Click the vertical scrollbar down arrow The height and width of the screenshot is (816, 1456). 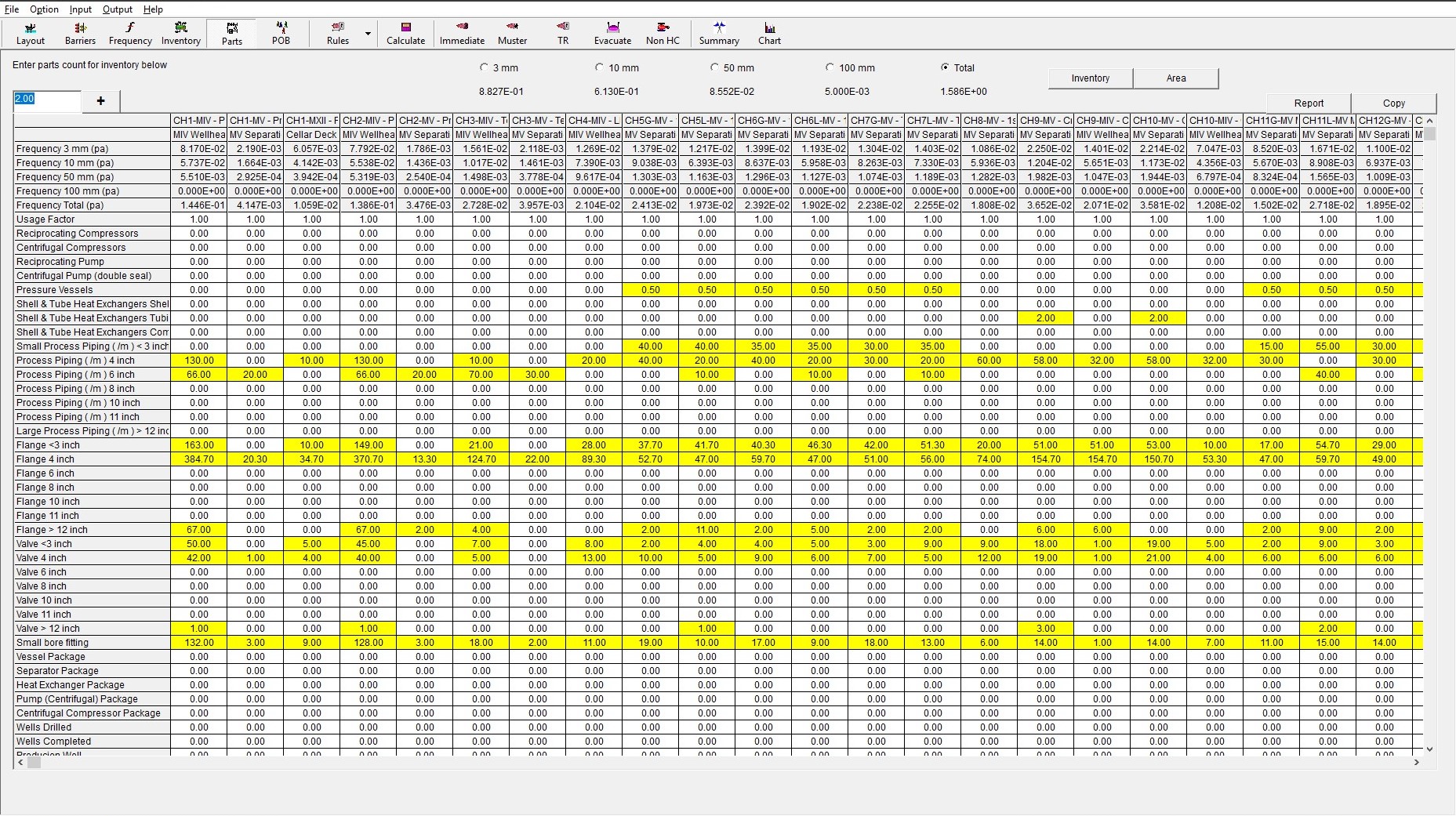click(1429, 749)
